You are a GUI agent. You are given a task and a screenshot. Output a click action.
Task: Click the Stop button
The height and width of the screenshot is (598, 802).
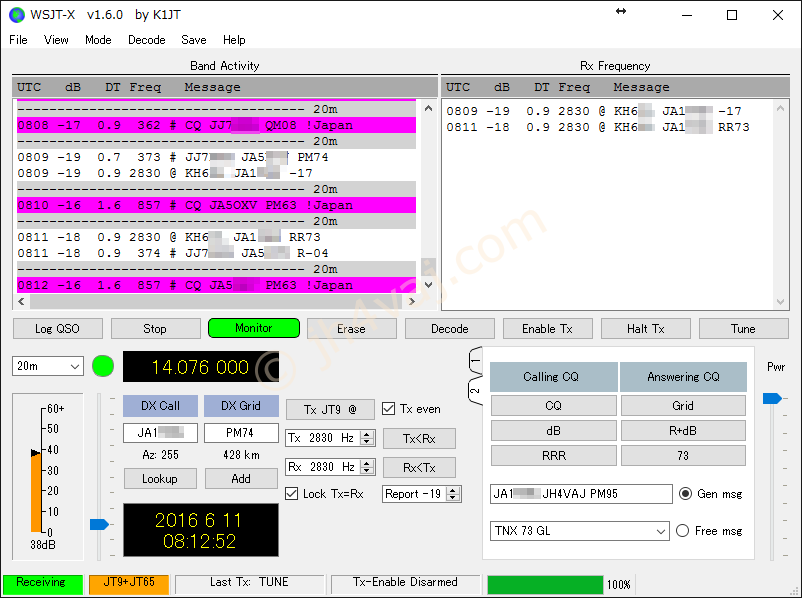pyautogui.click(x=155, y=329)
